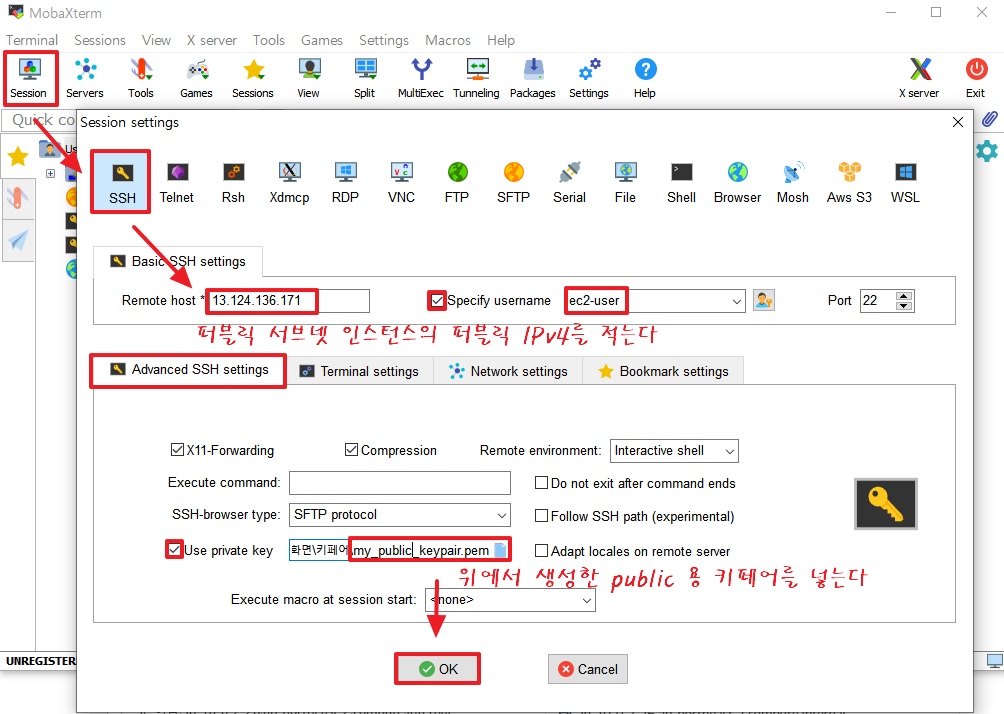Image resolution: width=1004 pixels, height=714 pixels.
Task: Switch to Advanced SSH settings tab
Action: click(x=188, y=370)
